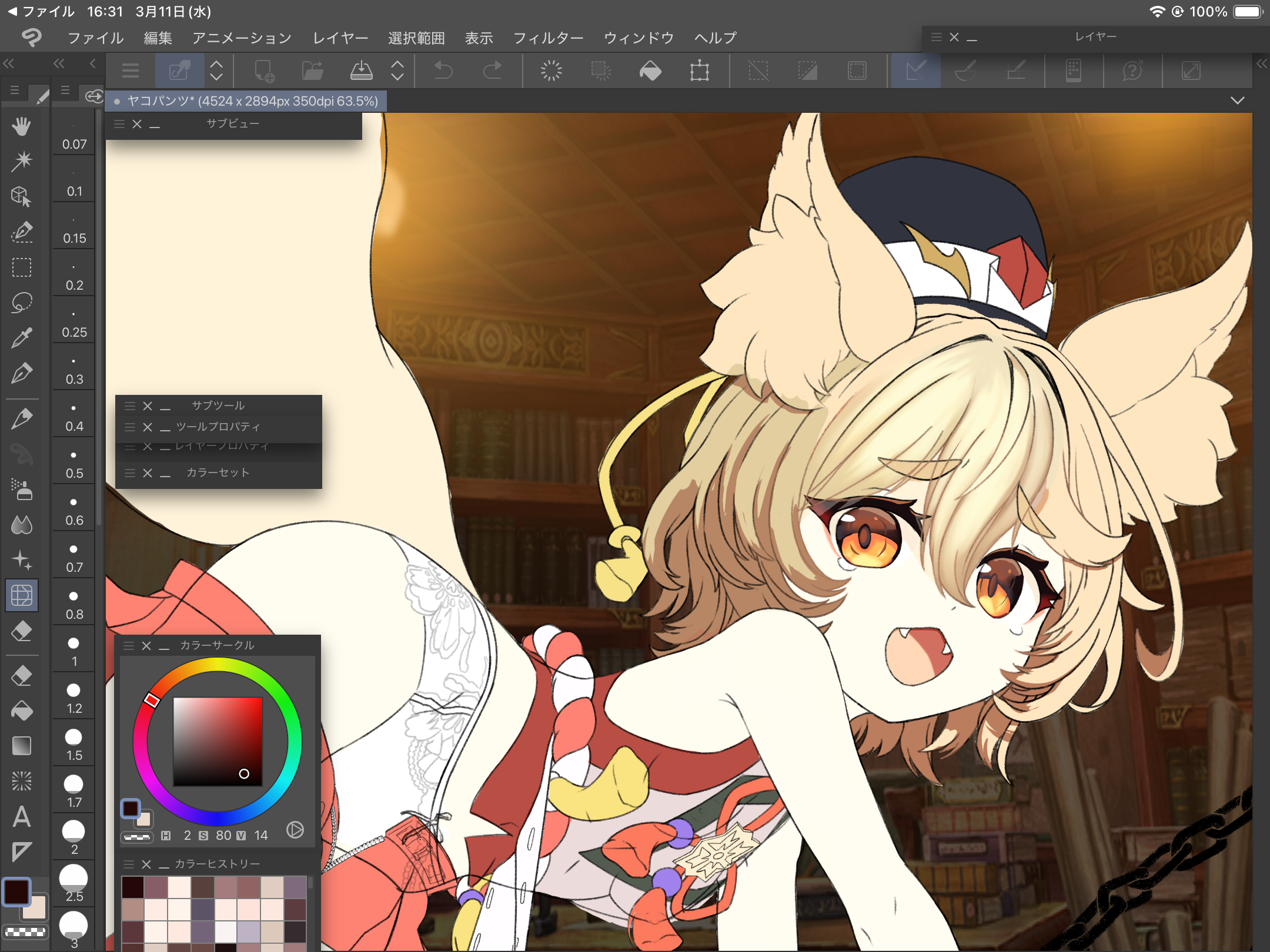Select transparent color swatch in toolbar
This screenshot has height=952, width=1270.
25,932
